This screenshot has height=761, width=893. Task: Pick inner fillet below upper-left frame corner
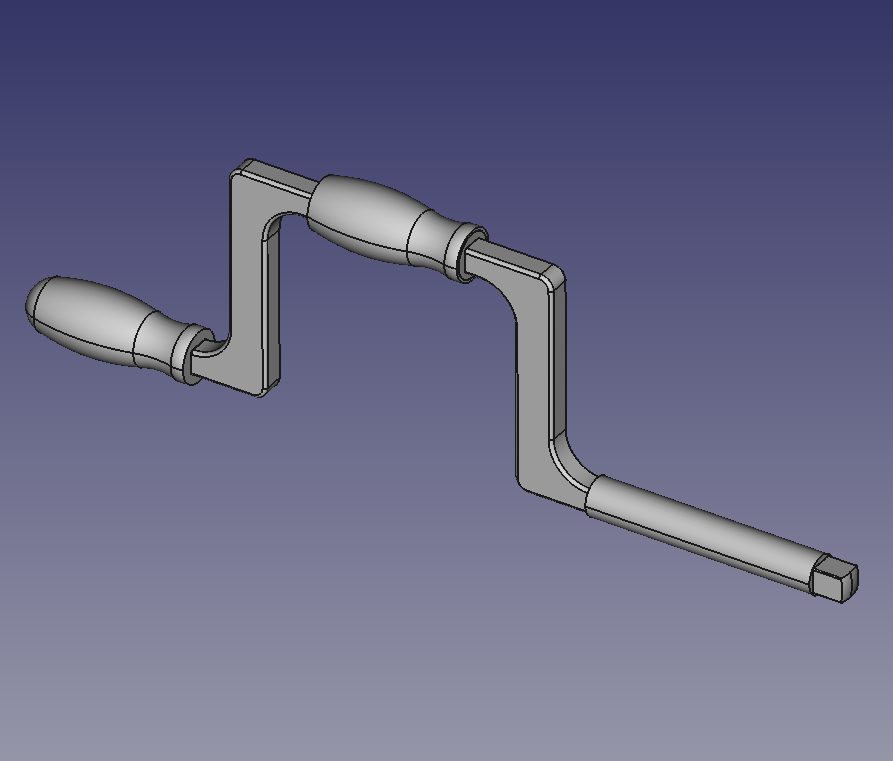[x=273, y=226]
